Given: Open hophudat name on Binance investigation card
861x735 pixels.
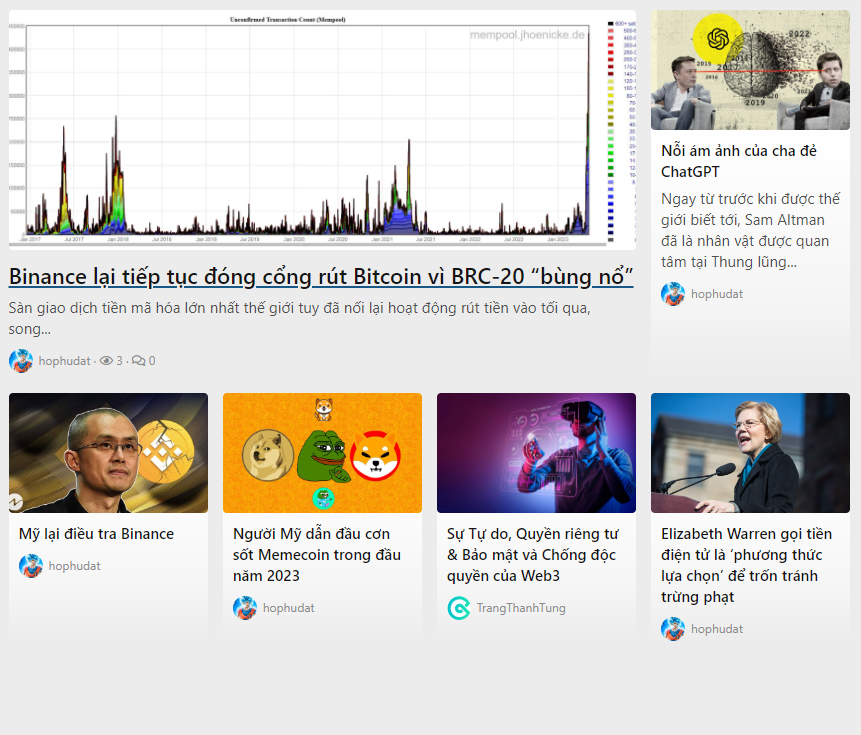Looking at the screenshot, I should point(74,566).
